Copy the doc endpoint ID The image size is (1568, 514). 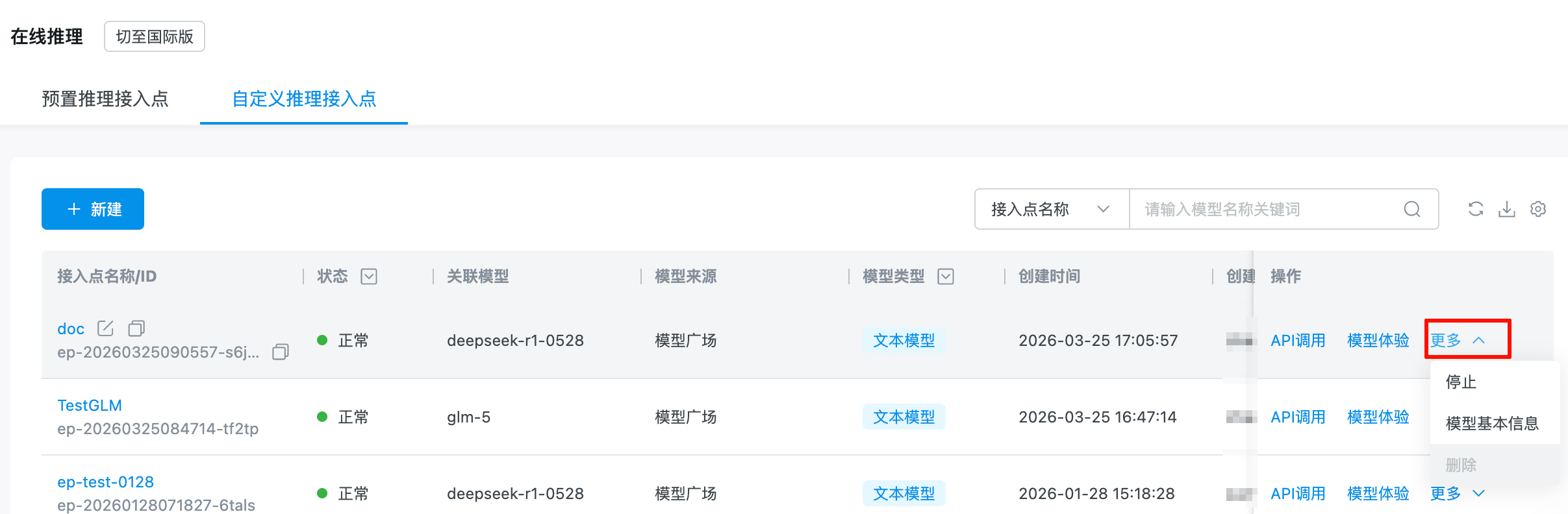[281, 352]
